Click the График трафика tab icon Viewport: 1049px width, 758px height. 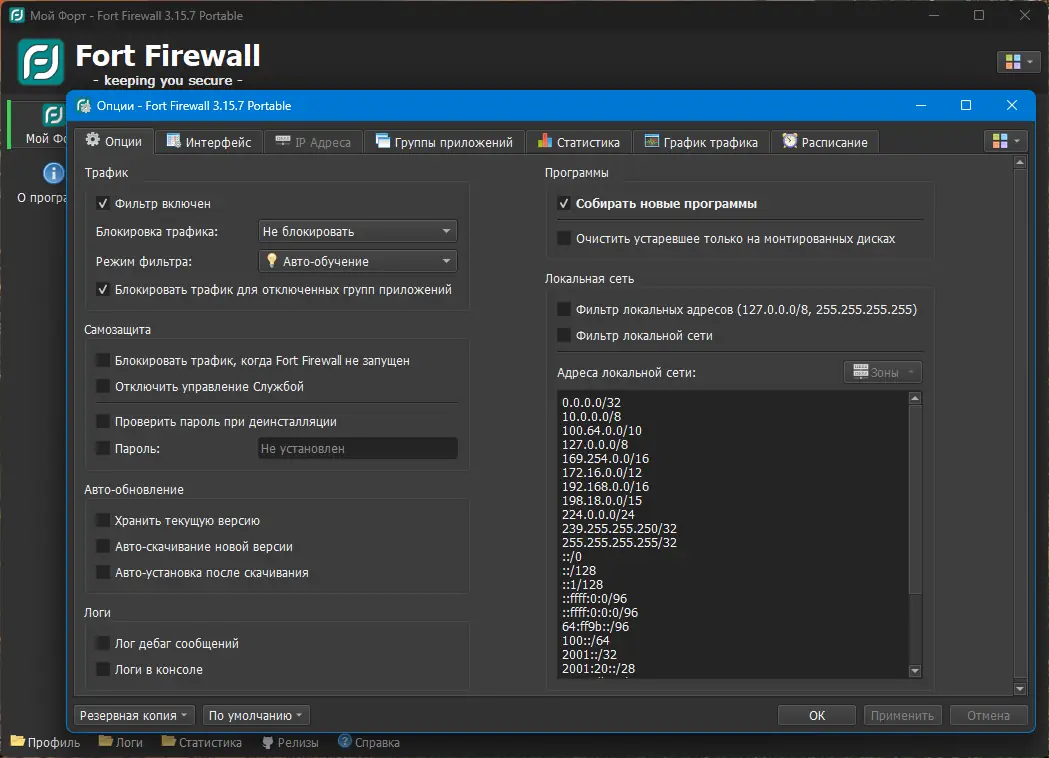(x=652, y=140)
